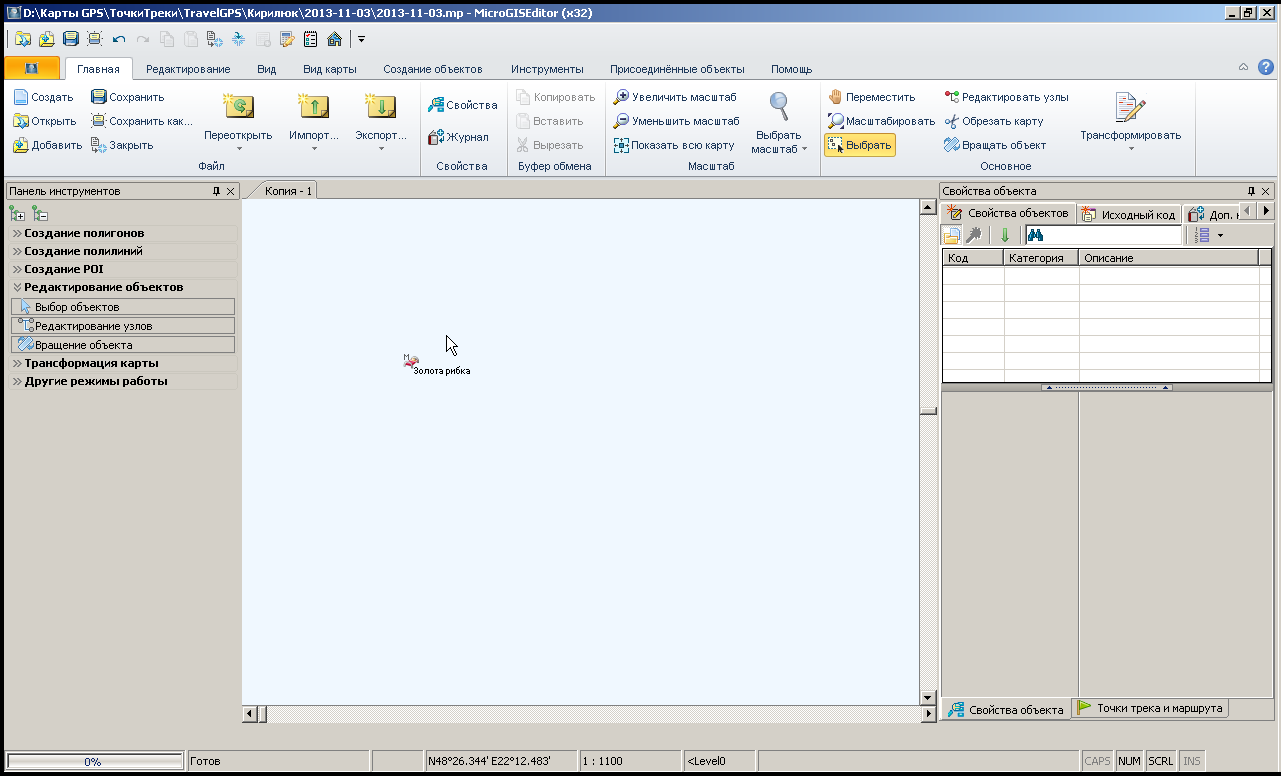Open the Журнал (Journal) properties tool
Image resolution: width=1281 pixels, height=776 pixels.
(x=459, y=137)
